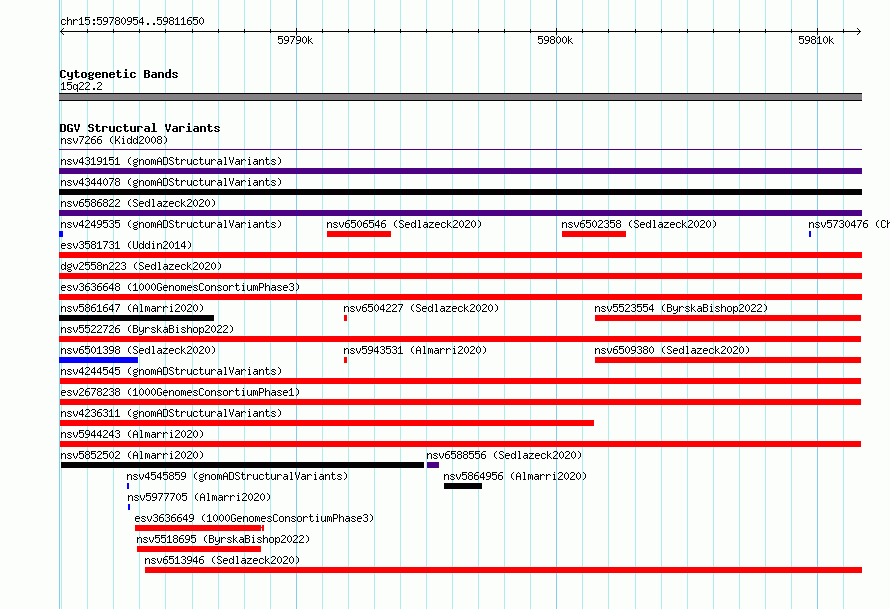
Task: Click nsv5852502 (Almarri2020) label
Action: (132, 455)
